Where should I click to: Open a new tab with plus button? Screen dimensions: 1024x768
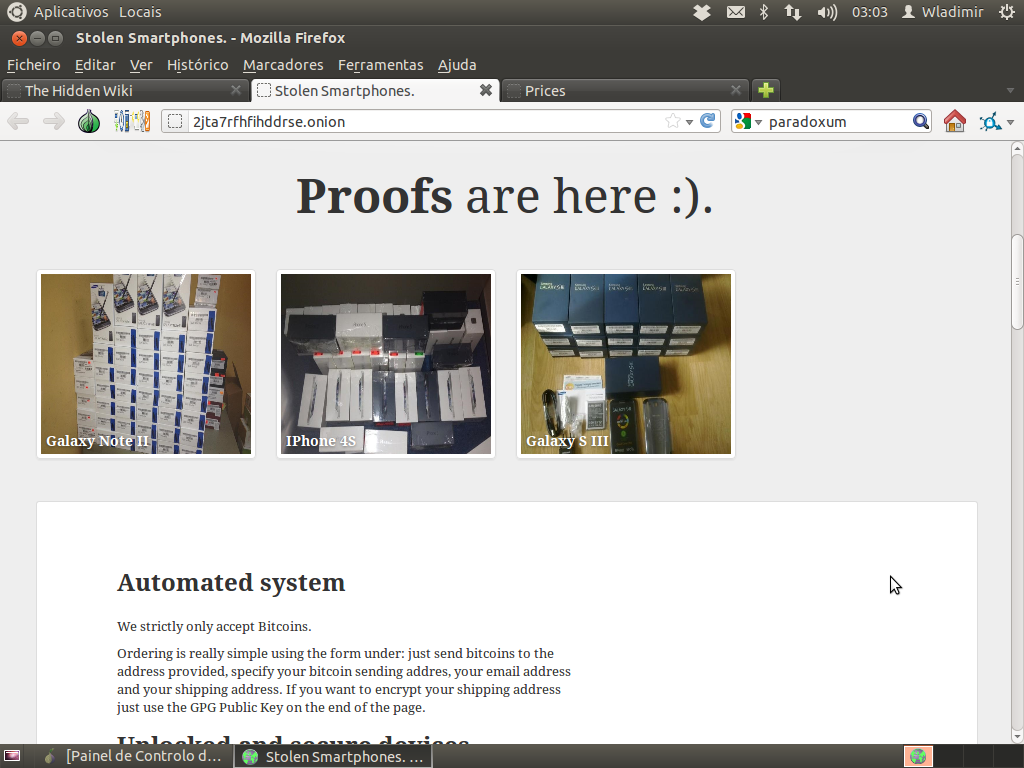tap(766, 90)
